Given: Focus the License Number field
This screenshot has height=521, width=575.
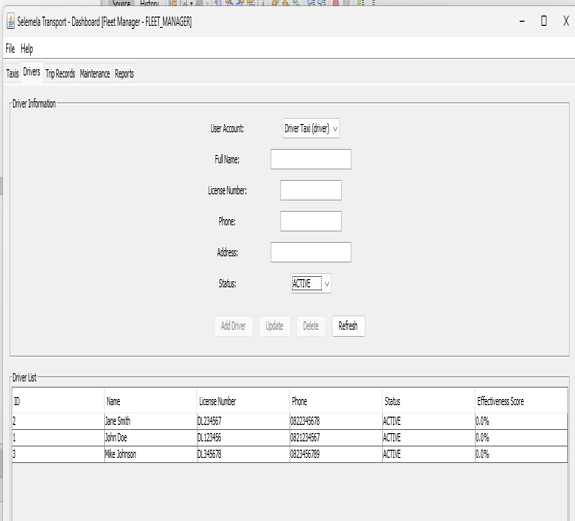Looking at the screenshot, I should (x=311, y=190).
